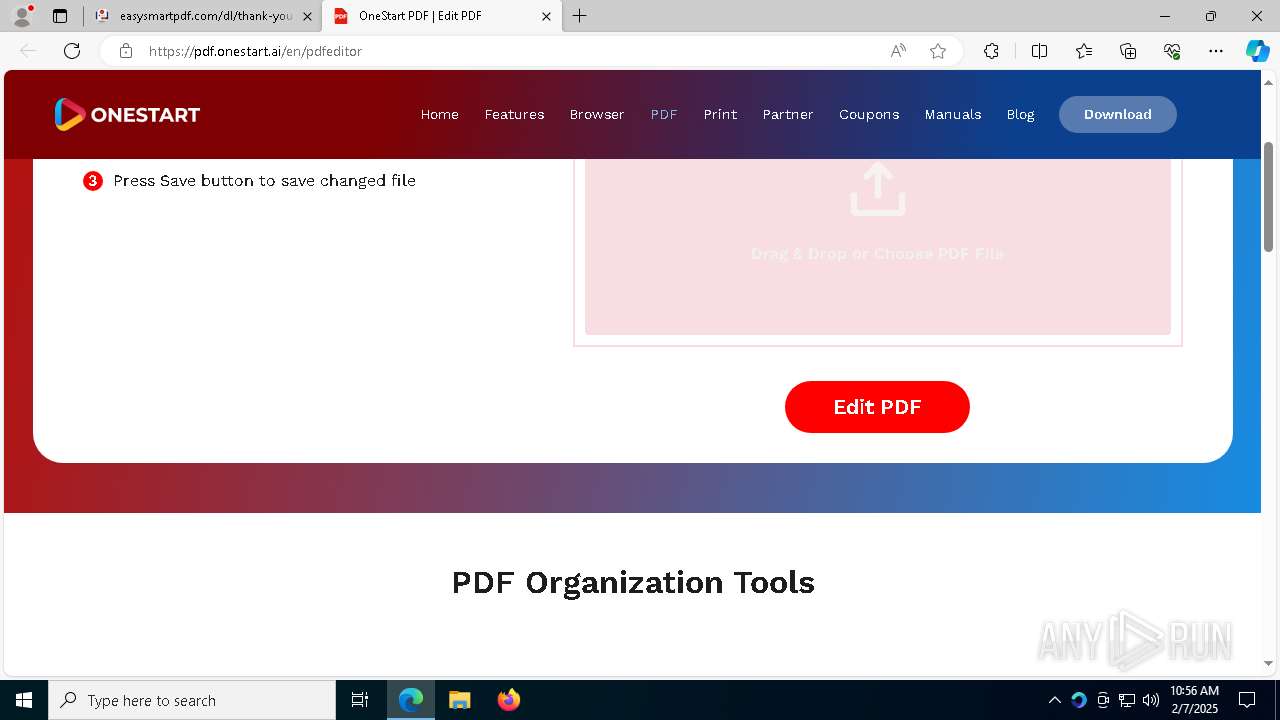Open the browser profile icon

pyautogui.click(x=22, y=16)
